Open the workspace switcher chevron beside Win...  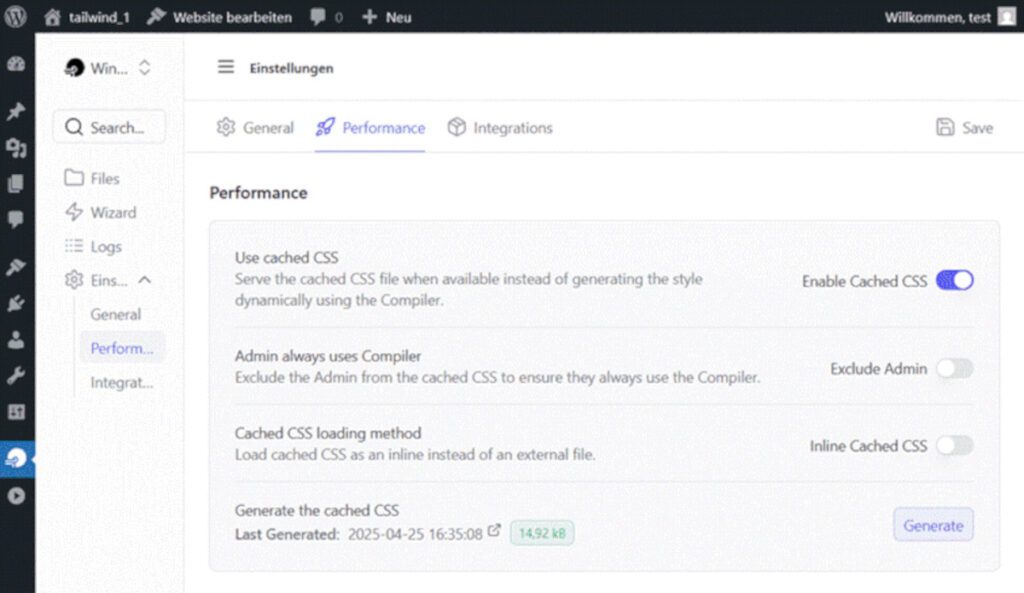coord(146,68)
